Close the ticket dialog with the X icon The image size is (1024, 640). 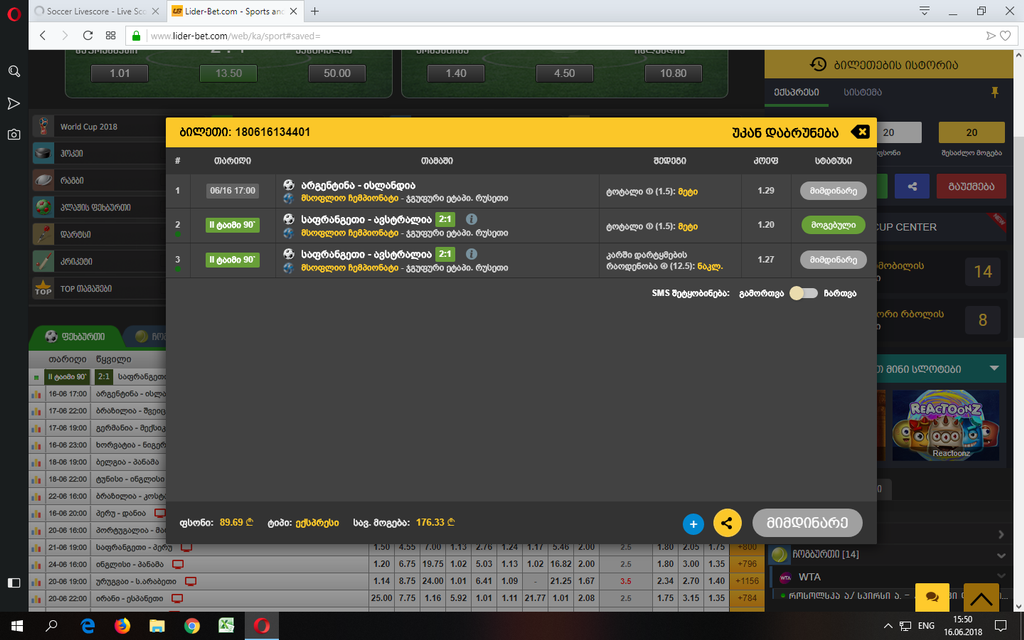click(860, 132)
